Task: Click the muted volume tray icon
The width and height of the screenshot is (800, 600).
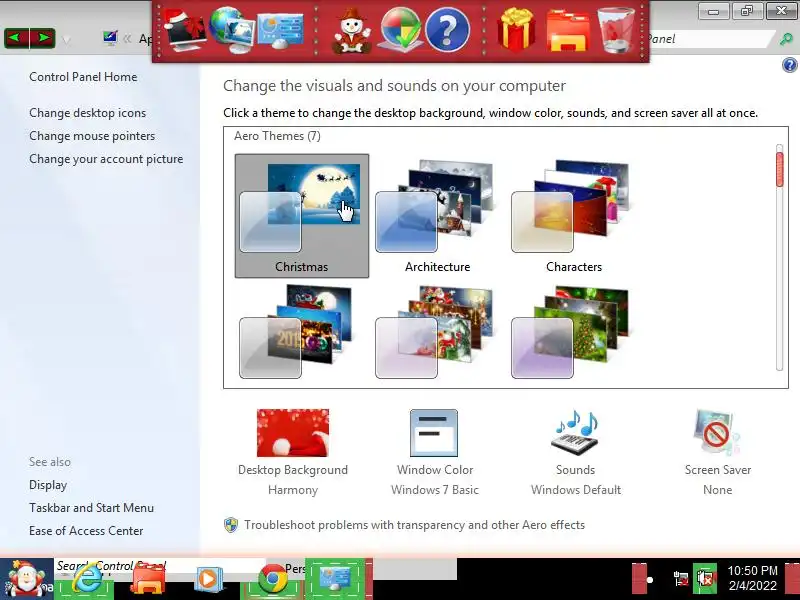Action: (x=706, y=579)
